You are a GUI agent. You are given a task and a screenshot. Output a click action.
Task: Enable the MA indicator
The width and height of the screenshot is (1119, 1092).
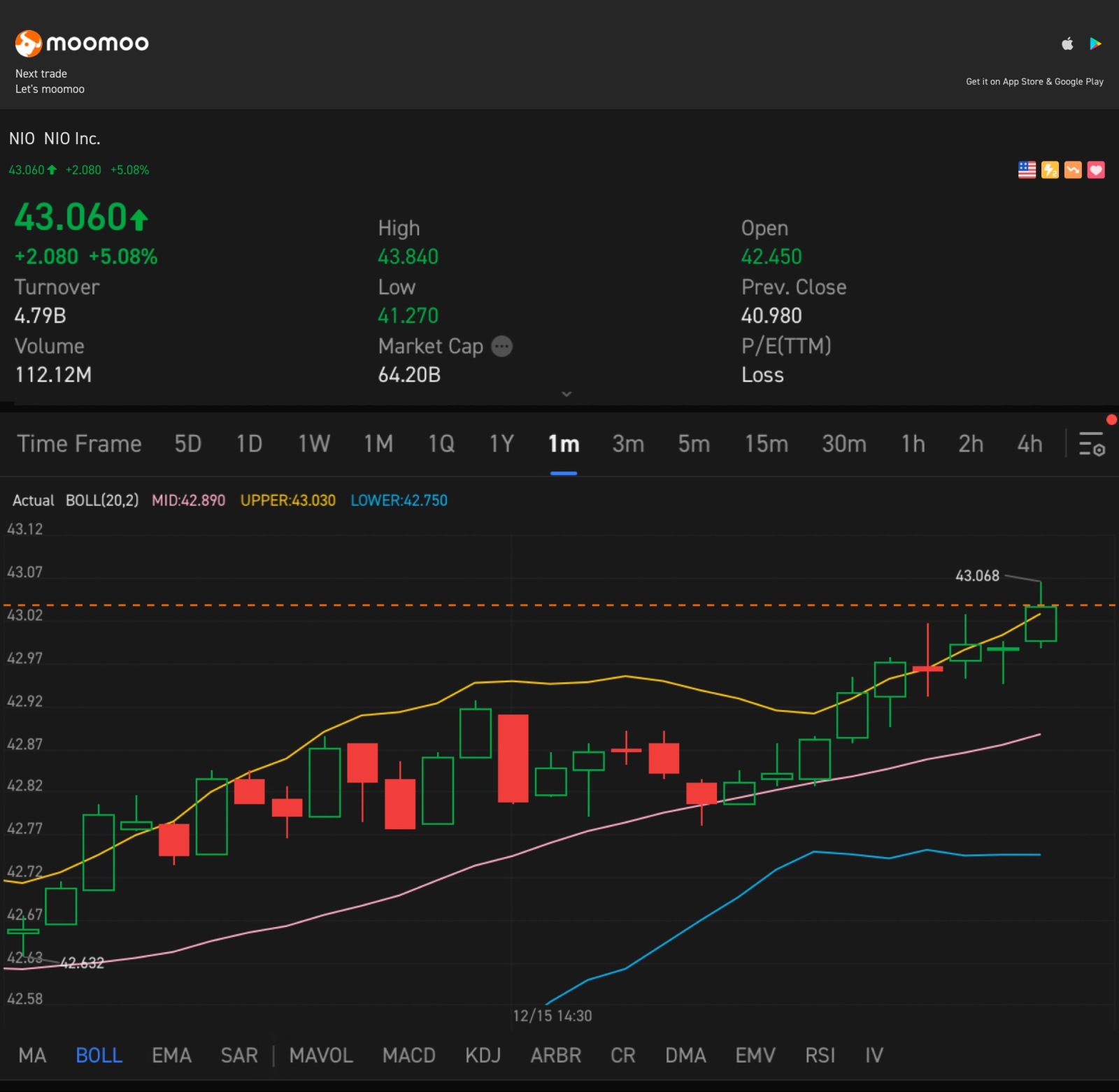(32, 1056)
